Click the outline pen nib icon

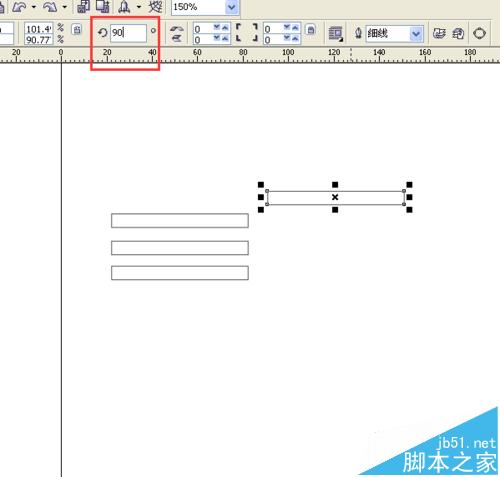[358, 33]
